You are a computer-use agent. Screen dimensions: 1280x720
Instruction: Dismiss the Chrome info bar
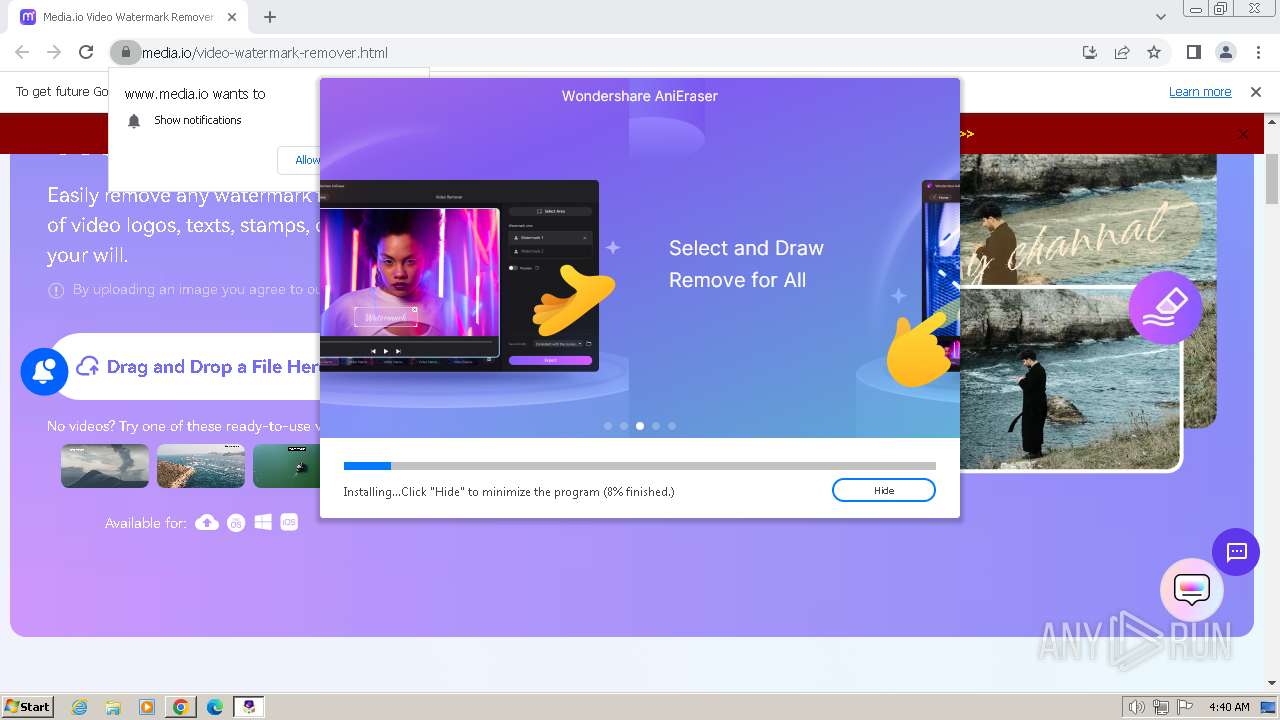click(x=1256, y=91)
